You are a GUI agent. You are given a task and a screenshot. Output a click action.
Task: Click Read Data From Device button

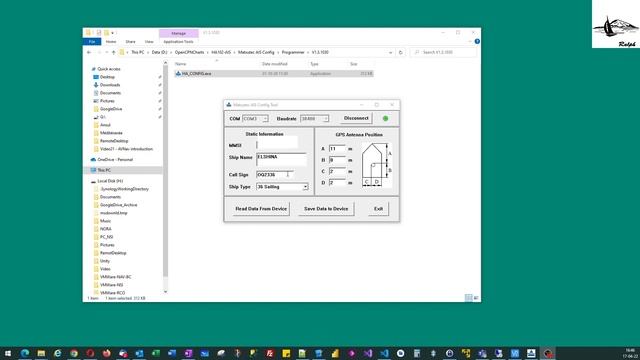[261, 209]
